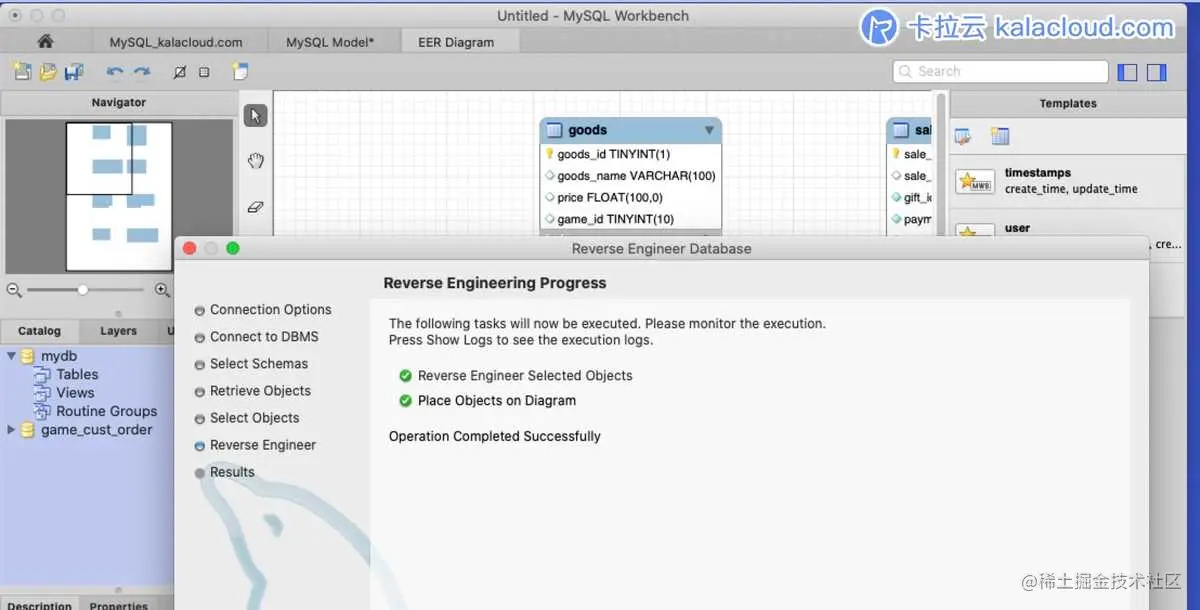Image resolution: width=1200 pixels, height=610 pixels.
Task: Toggle the left sidebar visibility
Action: [1127, 72]
